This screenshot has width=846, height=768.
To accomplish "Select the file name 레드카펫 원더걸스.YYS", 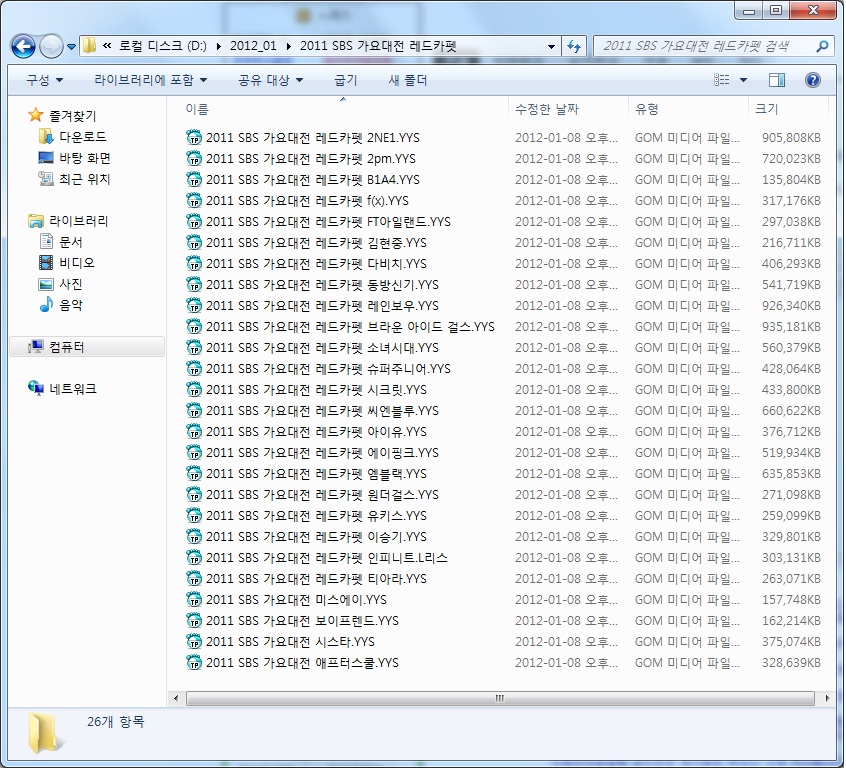I will [x=322, y=494].
